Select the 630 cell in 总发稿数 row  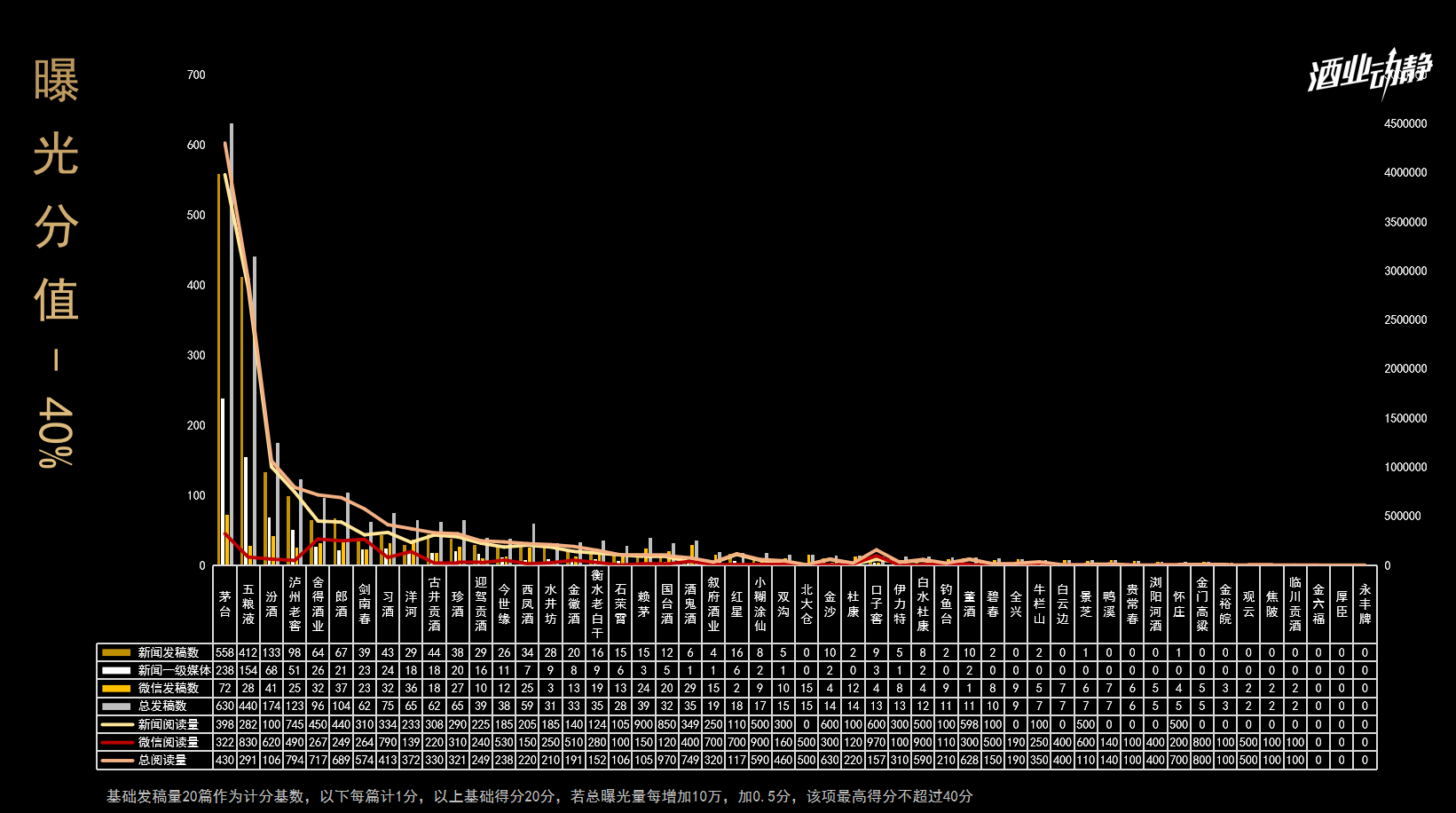[225, 706]
